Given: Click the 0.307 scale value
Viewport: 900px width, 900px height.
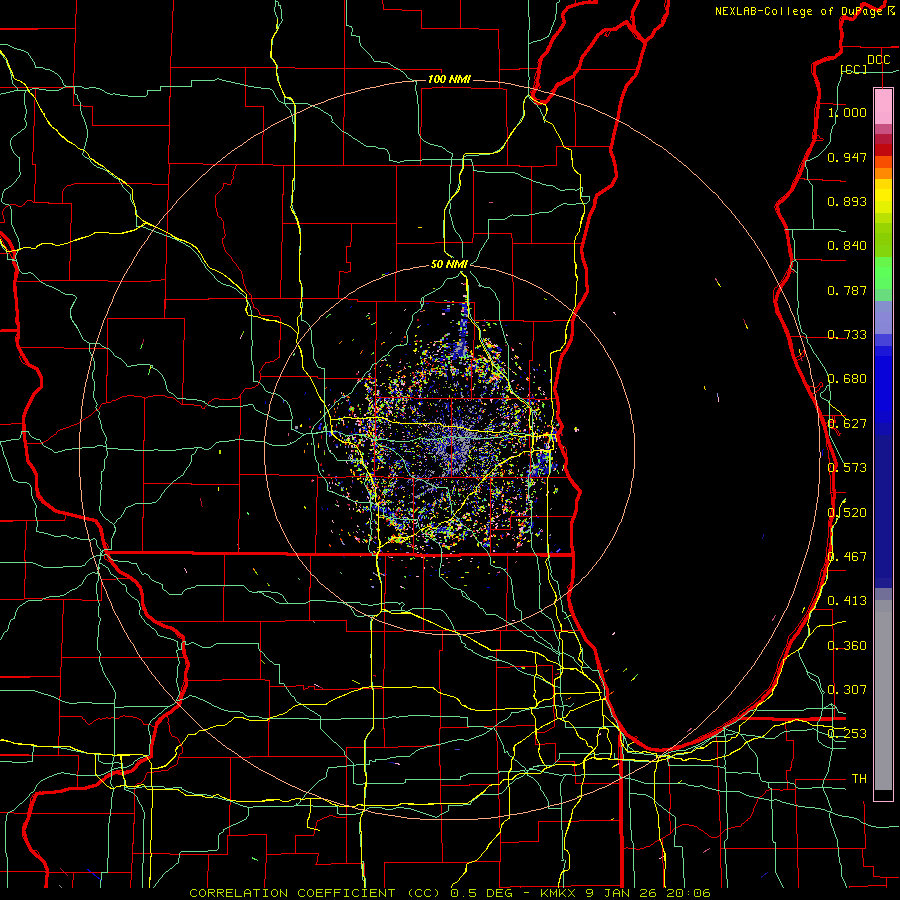Looking at the screenshot, I should click(x=847, y=690).
